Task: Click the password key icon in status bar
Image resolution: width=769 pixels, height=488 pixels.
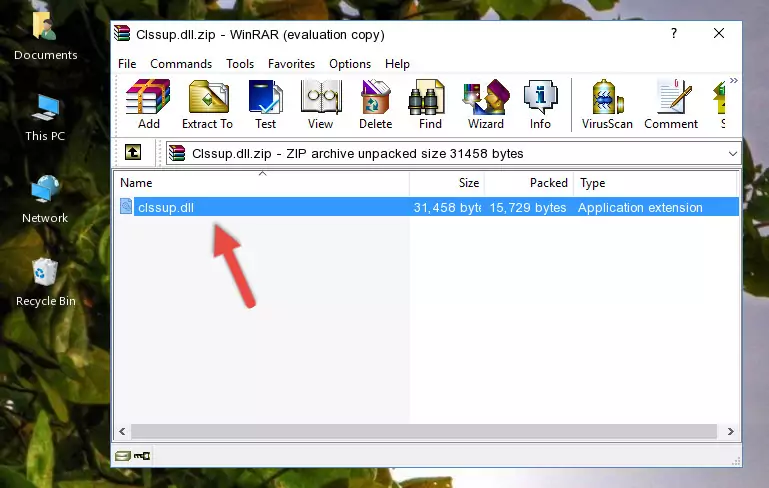Action: point(142,456)
